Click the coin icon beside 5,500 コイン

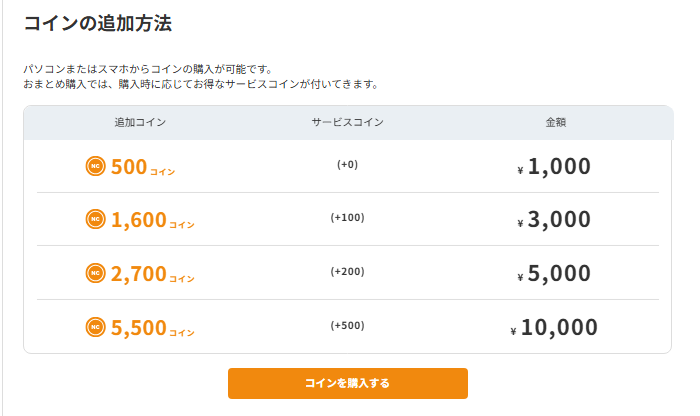pos(96,327)
